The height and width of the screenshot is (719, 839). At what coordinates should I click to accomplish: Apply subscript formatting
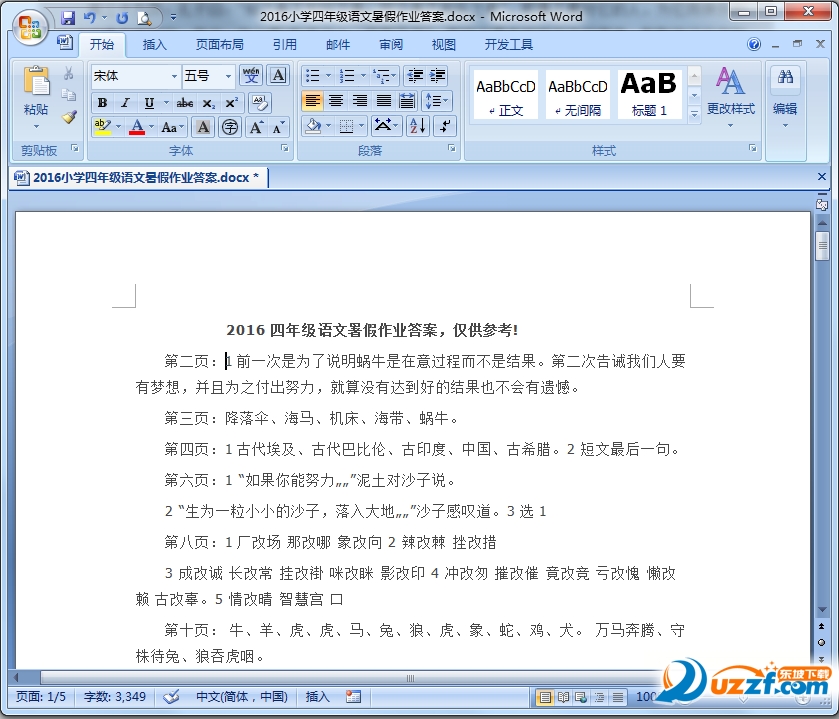coord(209,103)
